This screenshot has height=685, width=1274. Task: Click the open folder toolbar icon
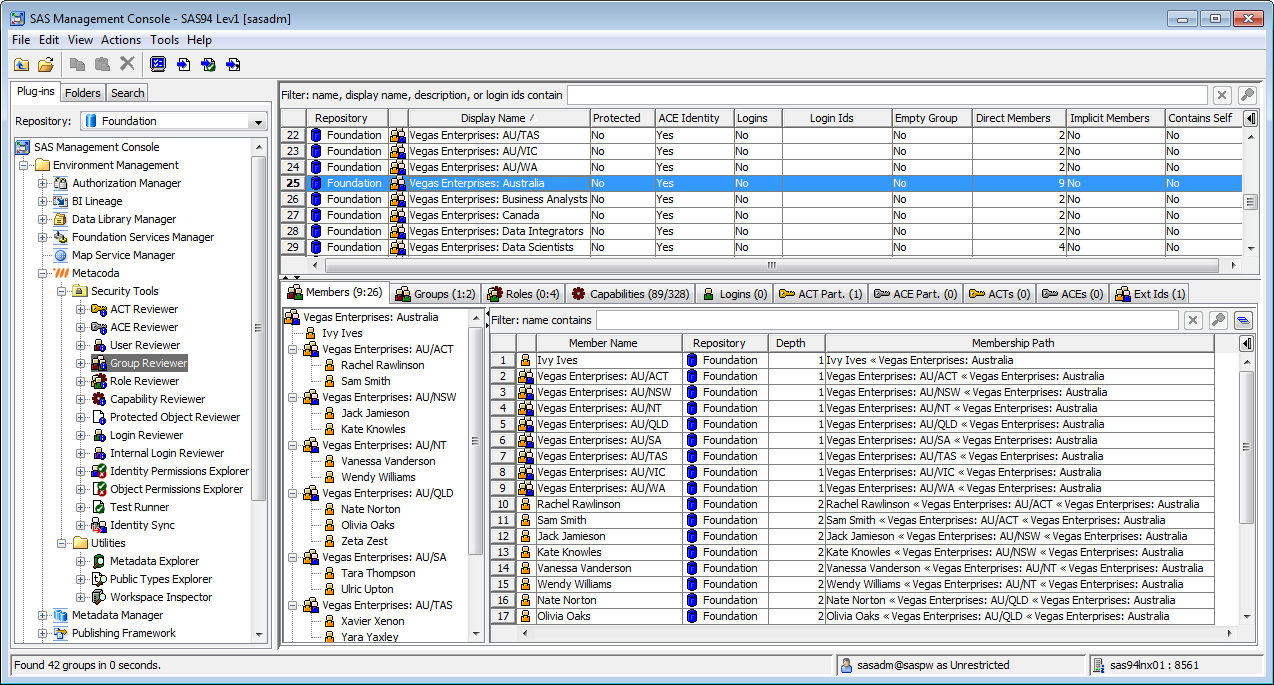click(x=46, y=64)
